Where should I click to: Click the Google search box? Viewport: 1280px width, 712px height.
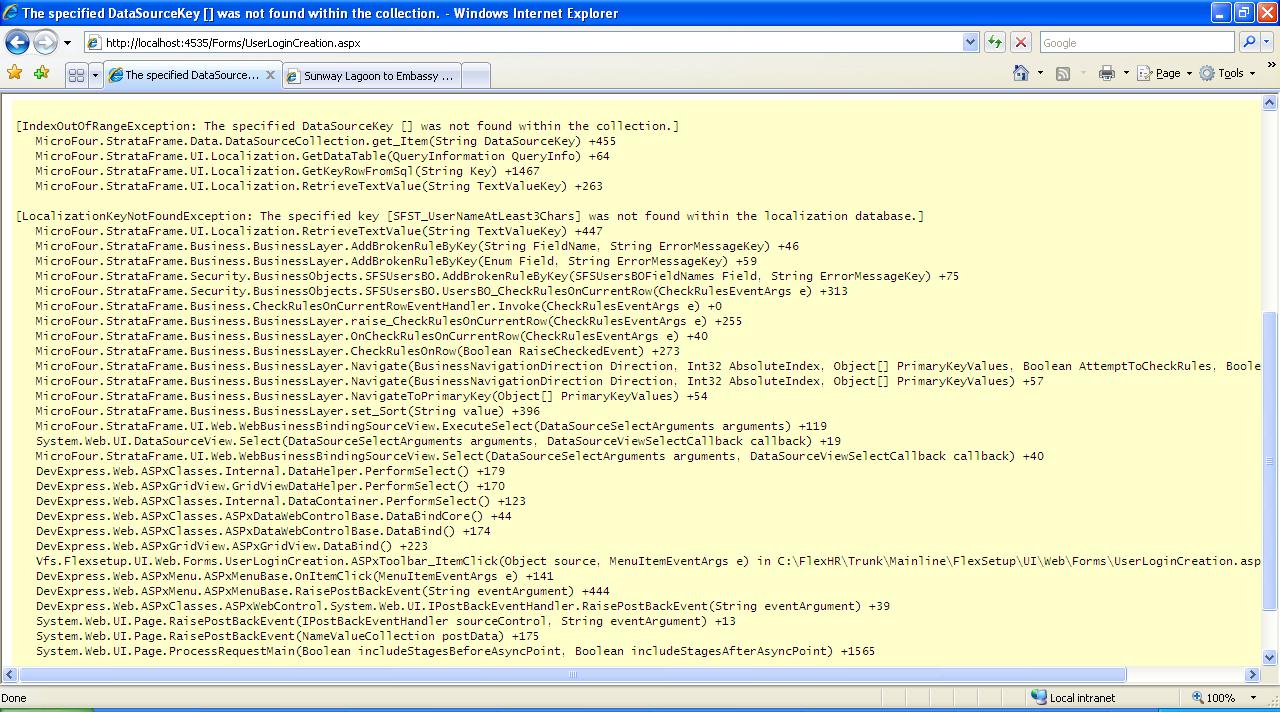[1135, 43]
